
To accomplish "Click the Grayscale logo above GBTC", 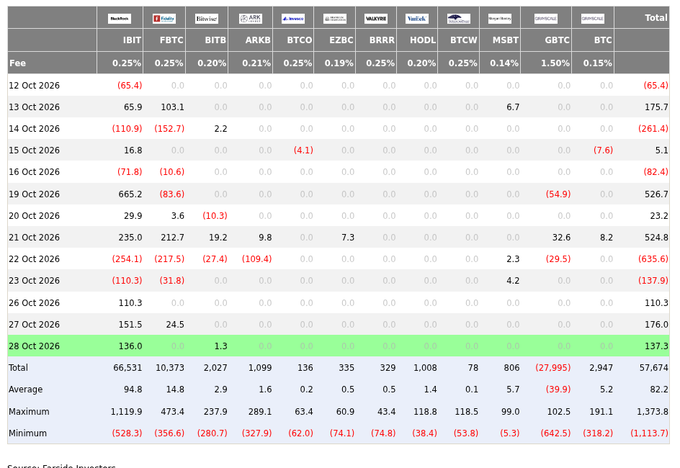I will 546,19.
